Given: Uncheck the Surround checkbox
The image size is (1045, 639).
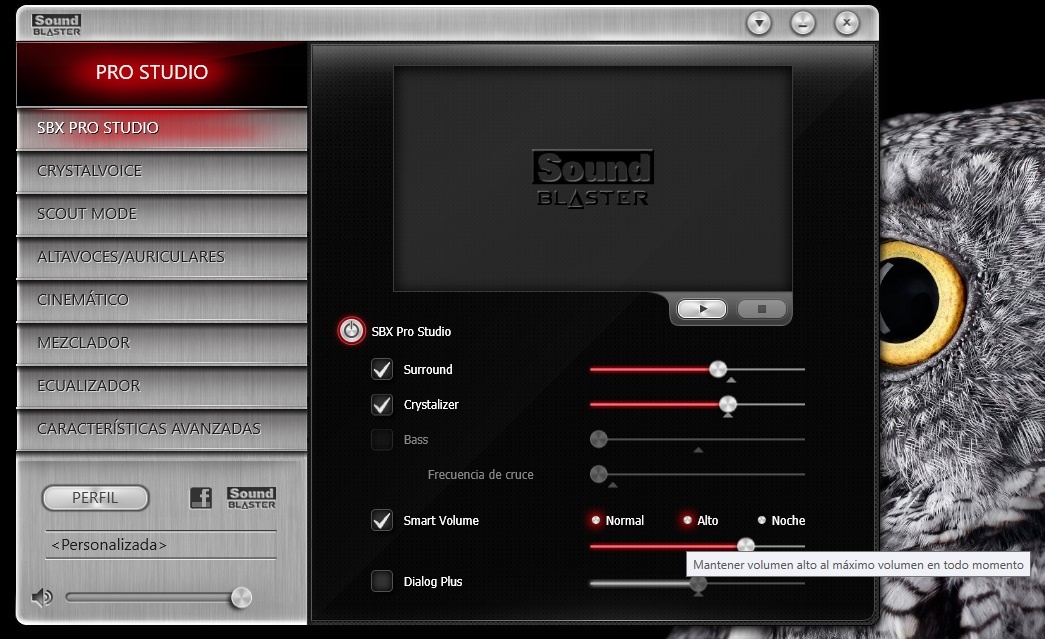Looking at the screenshot, I should [x=382, y=369].
